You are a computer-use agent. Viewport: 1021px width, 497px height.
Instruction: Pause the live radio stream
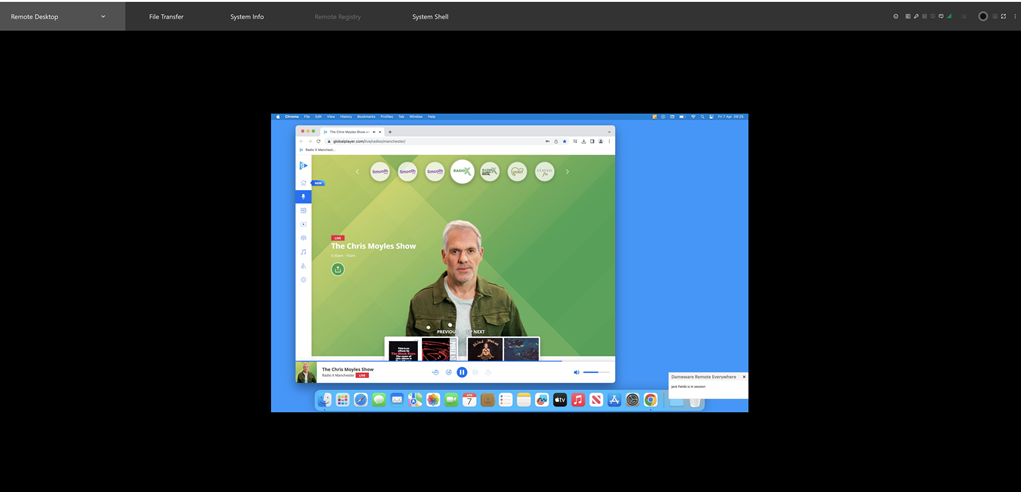[462, 373]
